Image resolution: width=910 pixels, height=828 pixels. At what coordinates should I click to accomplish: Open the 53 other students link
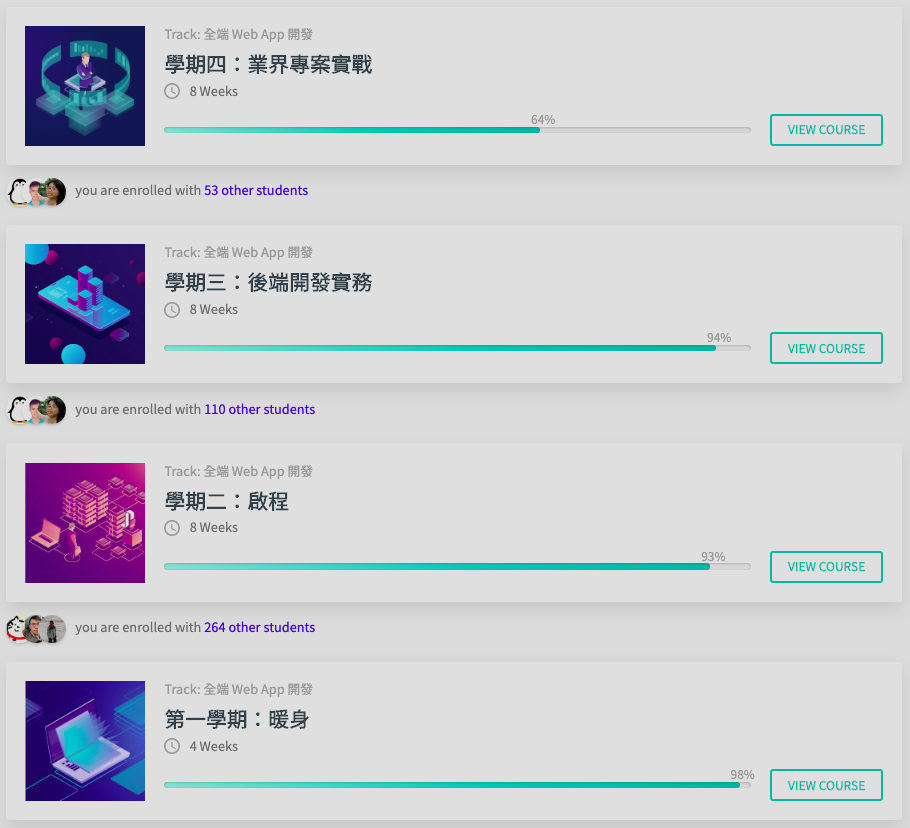pos(256,190)
